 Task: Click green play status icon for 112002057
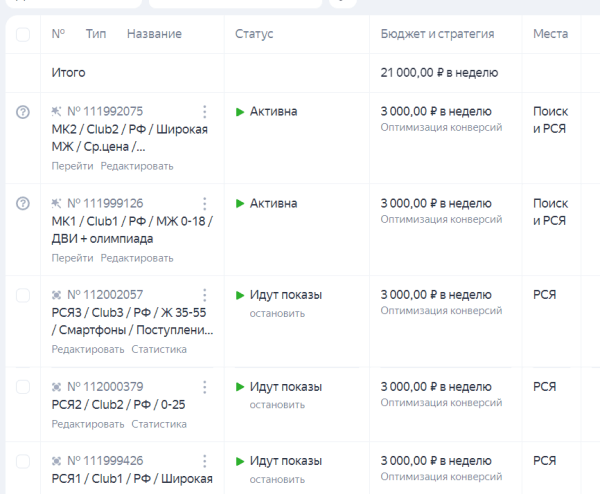[x=240, y=295]
